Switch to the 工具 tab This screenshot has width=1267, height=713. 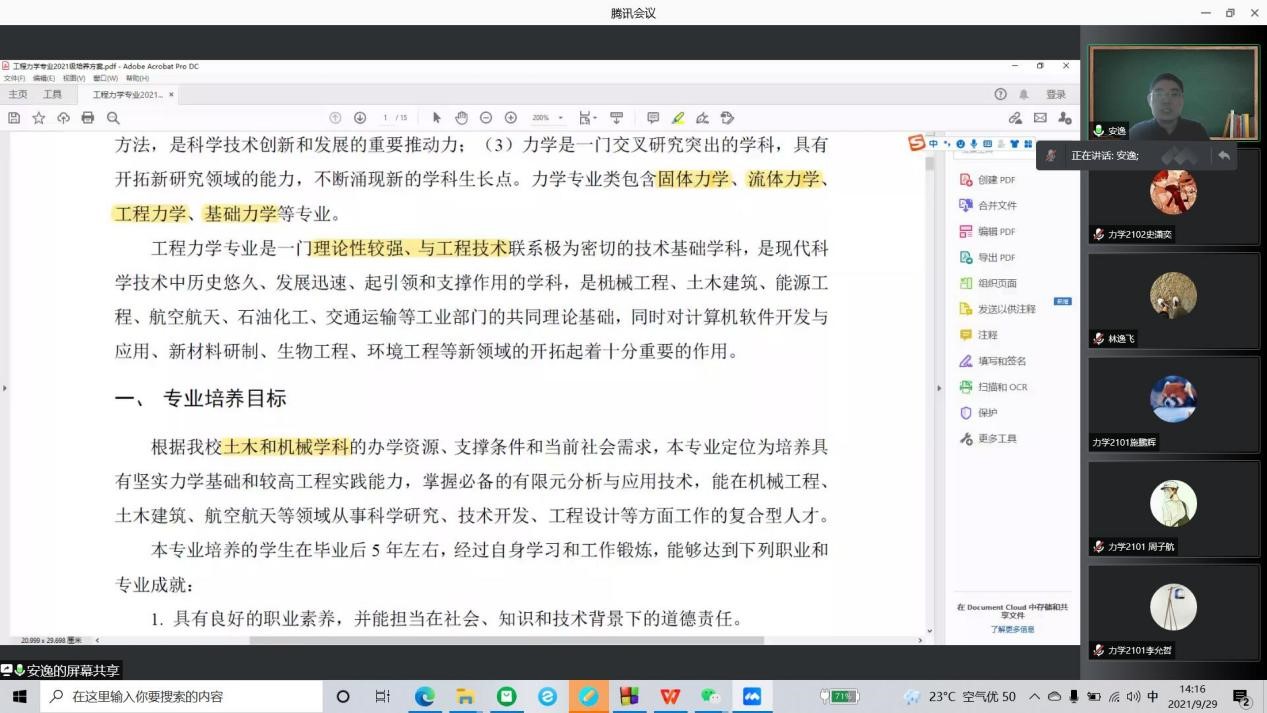click(52, 95)
